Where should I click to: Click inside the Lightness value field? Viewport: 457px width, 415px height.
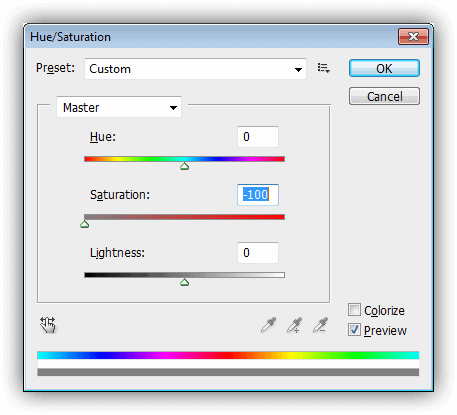pyautogui.click(x=258, y=253)
